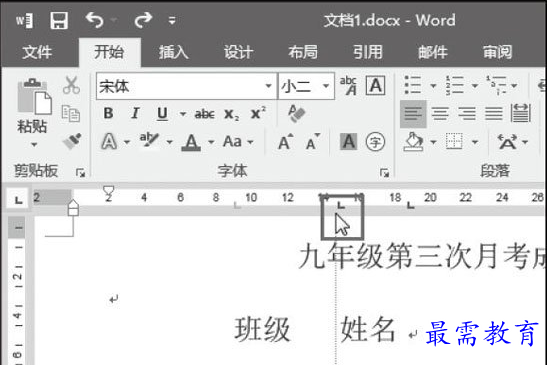Screen dimensions: 547x365
Task: Switch to the 设计 ribbon tab
Action: [238, 52]
